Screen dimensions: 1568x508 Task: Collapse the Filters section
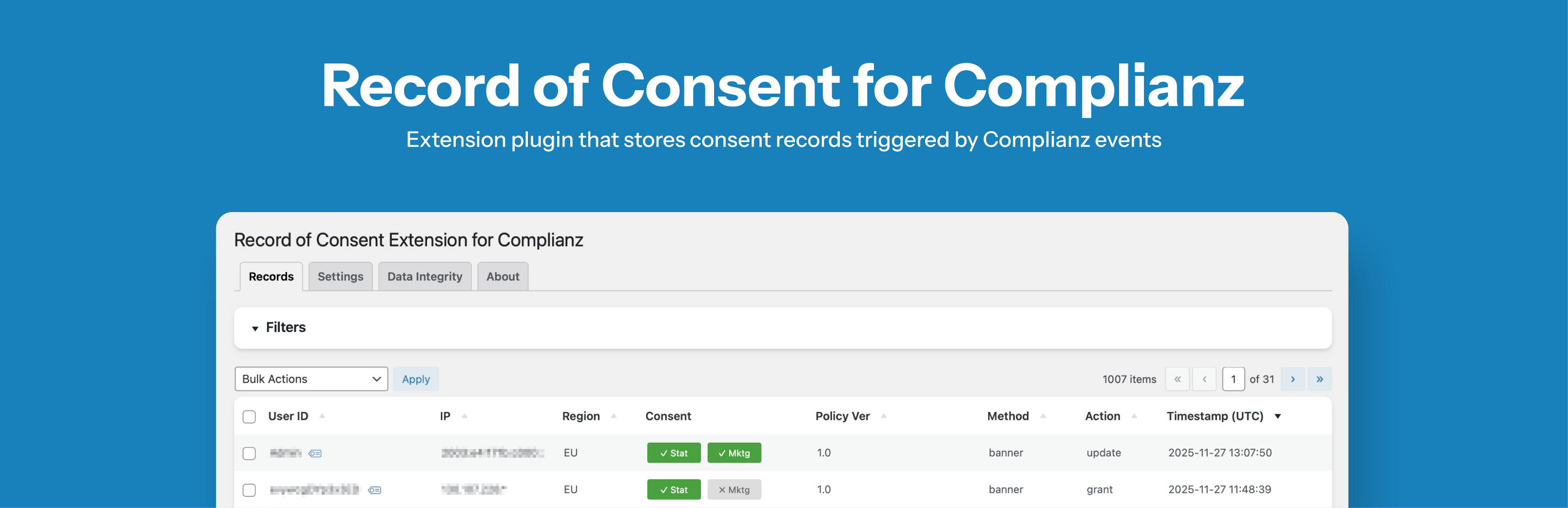256,328
